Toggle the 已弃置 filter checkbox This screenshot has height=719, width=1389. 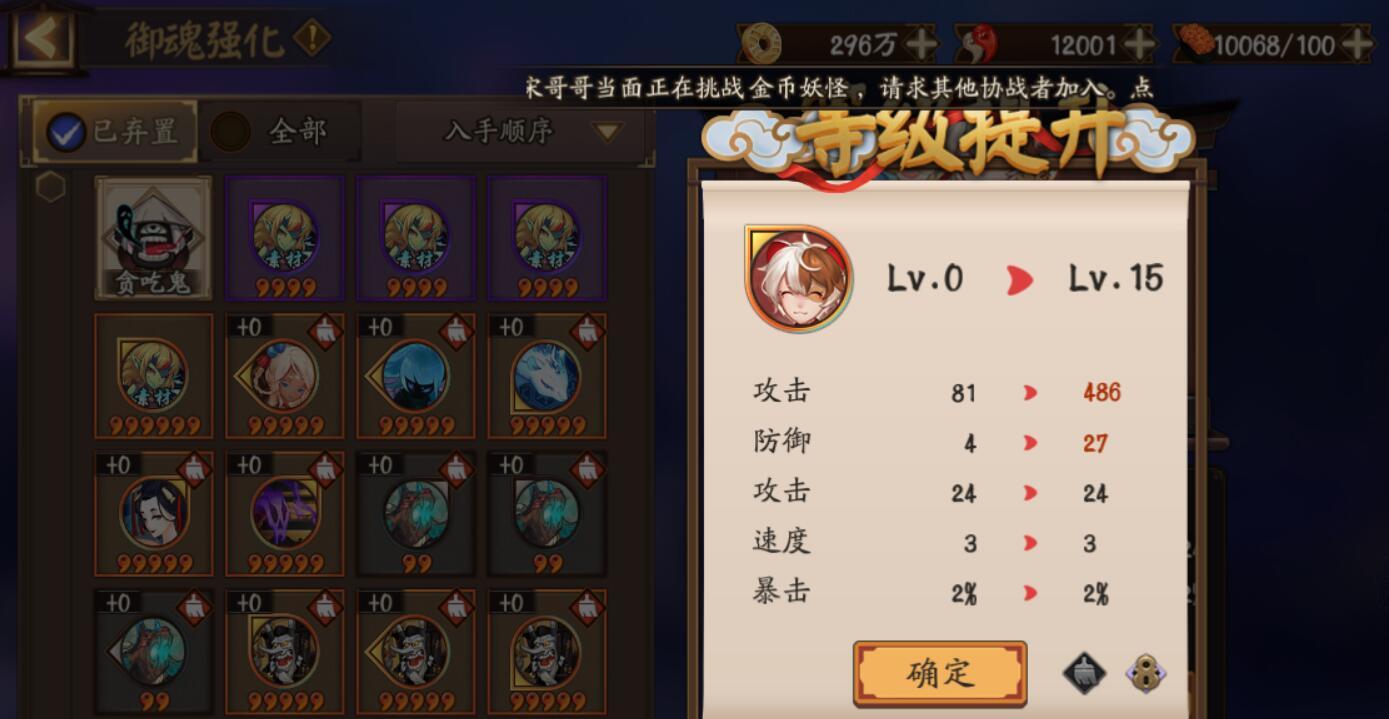[x=66, y=132]
